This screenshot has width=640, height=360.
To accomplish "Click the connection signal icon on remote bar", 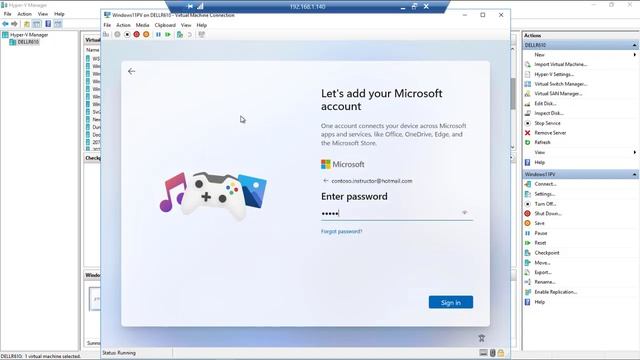I will pos(200,7).
